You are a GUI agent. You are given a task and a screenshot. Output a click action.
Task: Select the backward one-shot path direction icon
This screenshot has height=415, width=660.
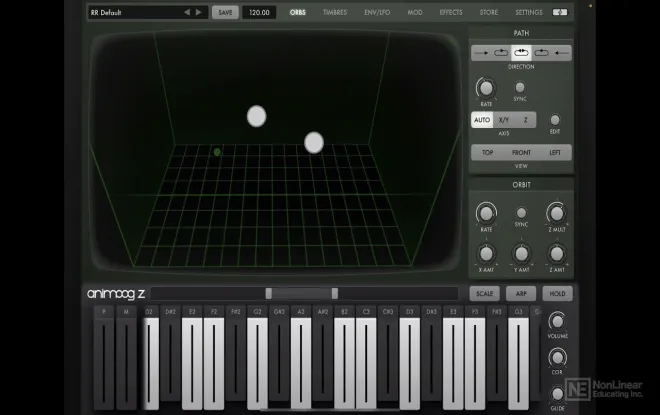562,53
